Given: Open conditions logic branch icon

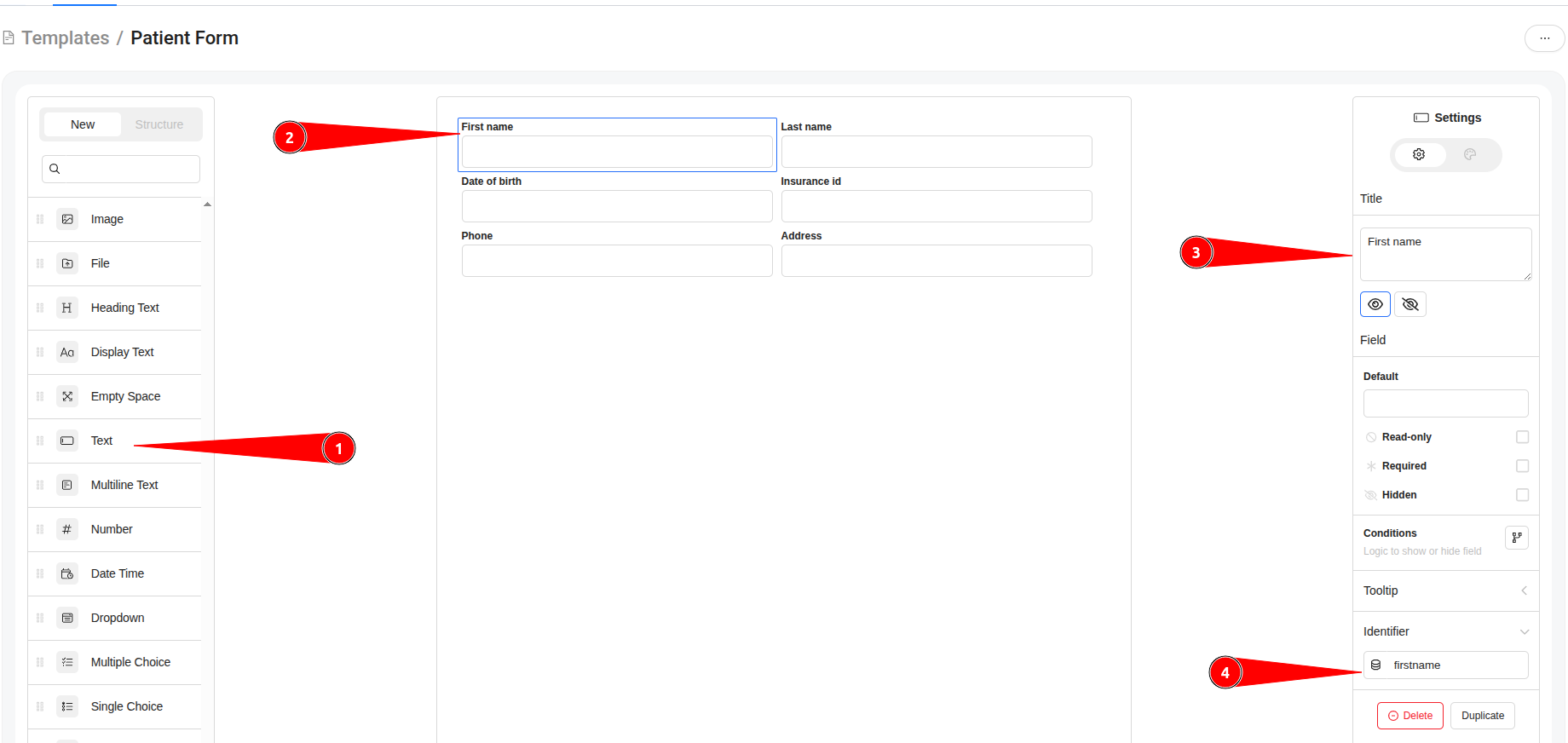Looking at the screenshot, I should 1517,538.
